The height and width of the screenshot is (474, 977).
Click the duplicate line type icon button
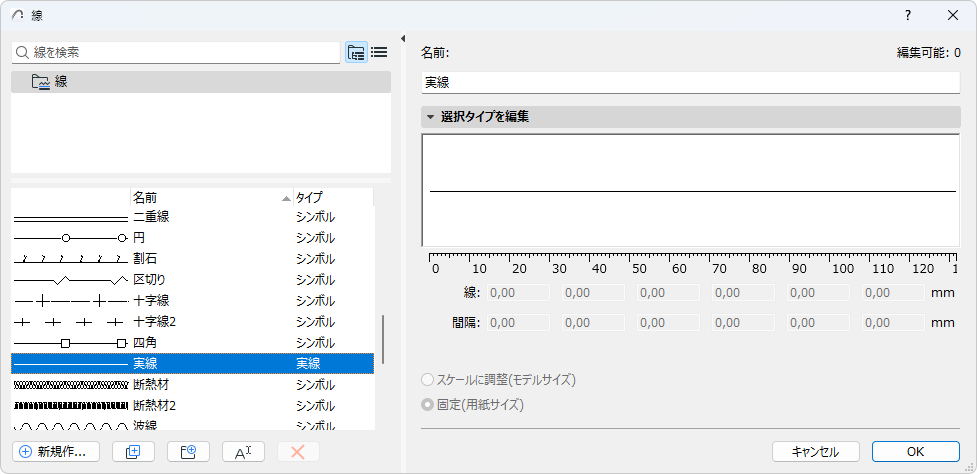[133, 452]
